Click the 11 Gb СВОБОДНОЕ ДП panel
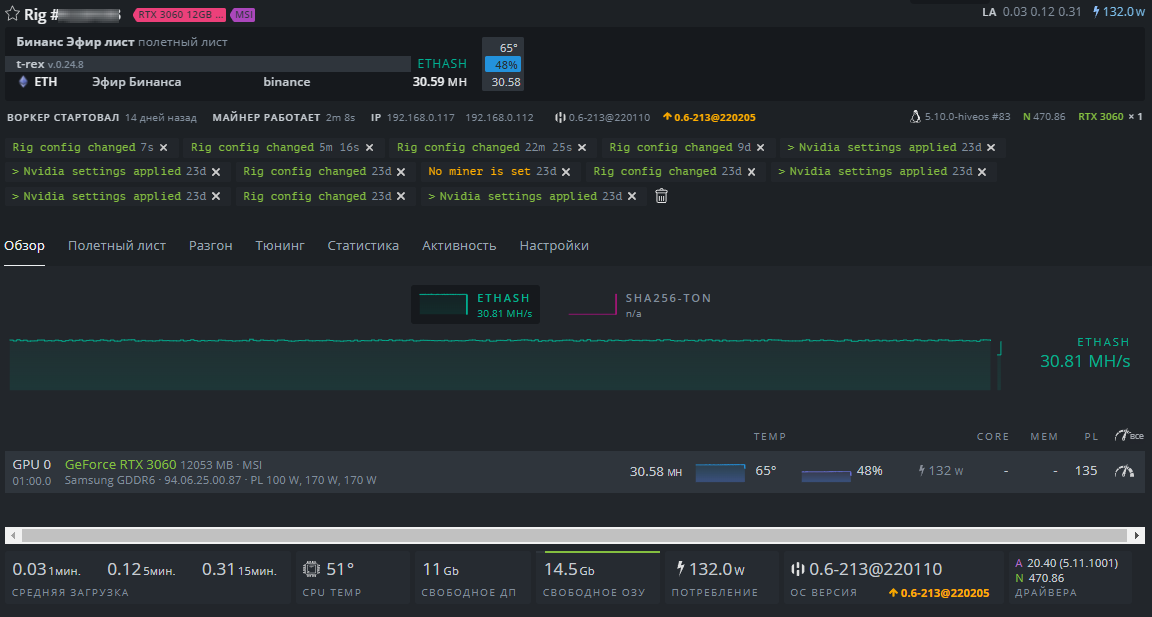This screenshot has height=617, width=1152. 472,577
